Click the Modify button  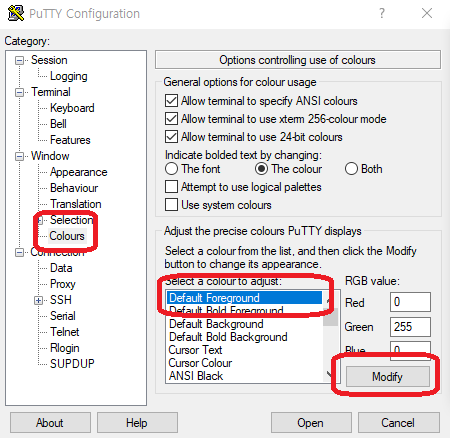tap(388, 377)
